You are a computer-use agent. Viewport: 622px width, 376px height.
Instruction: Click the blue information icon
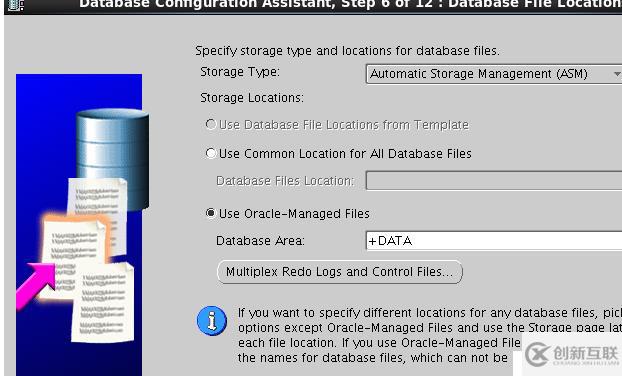click(212, 320)
